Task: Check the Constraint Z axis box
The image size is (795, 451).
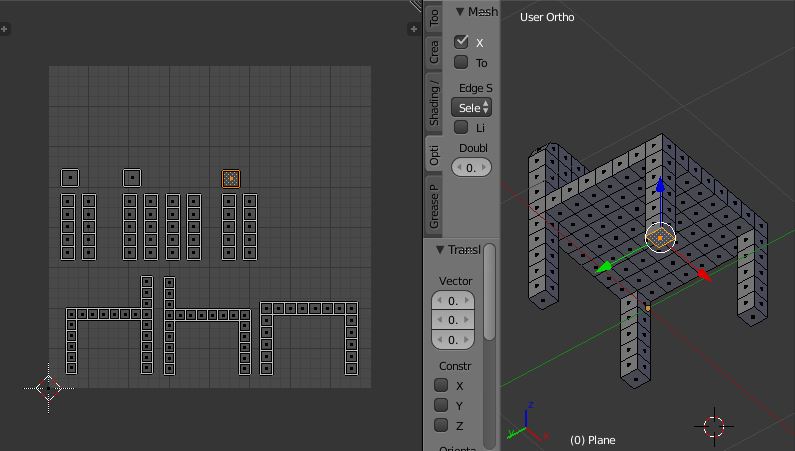Action: point(441,425)
